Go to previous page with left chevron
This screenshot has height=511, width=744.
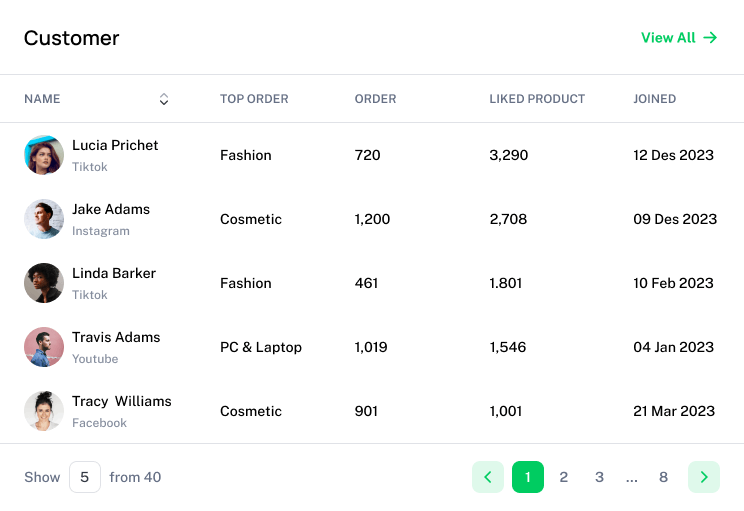(x=488, y=477)
